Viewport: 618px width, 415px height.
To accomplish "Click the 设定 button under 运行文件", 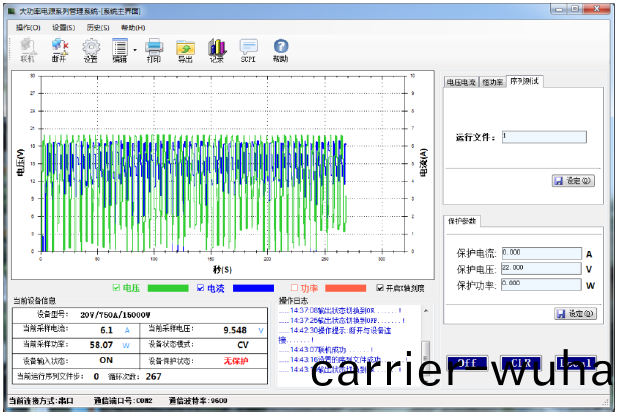I will point(573,181).
